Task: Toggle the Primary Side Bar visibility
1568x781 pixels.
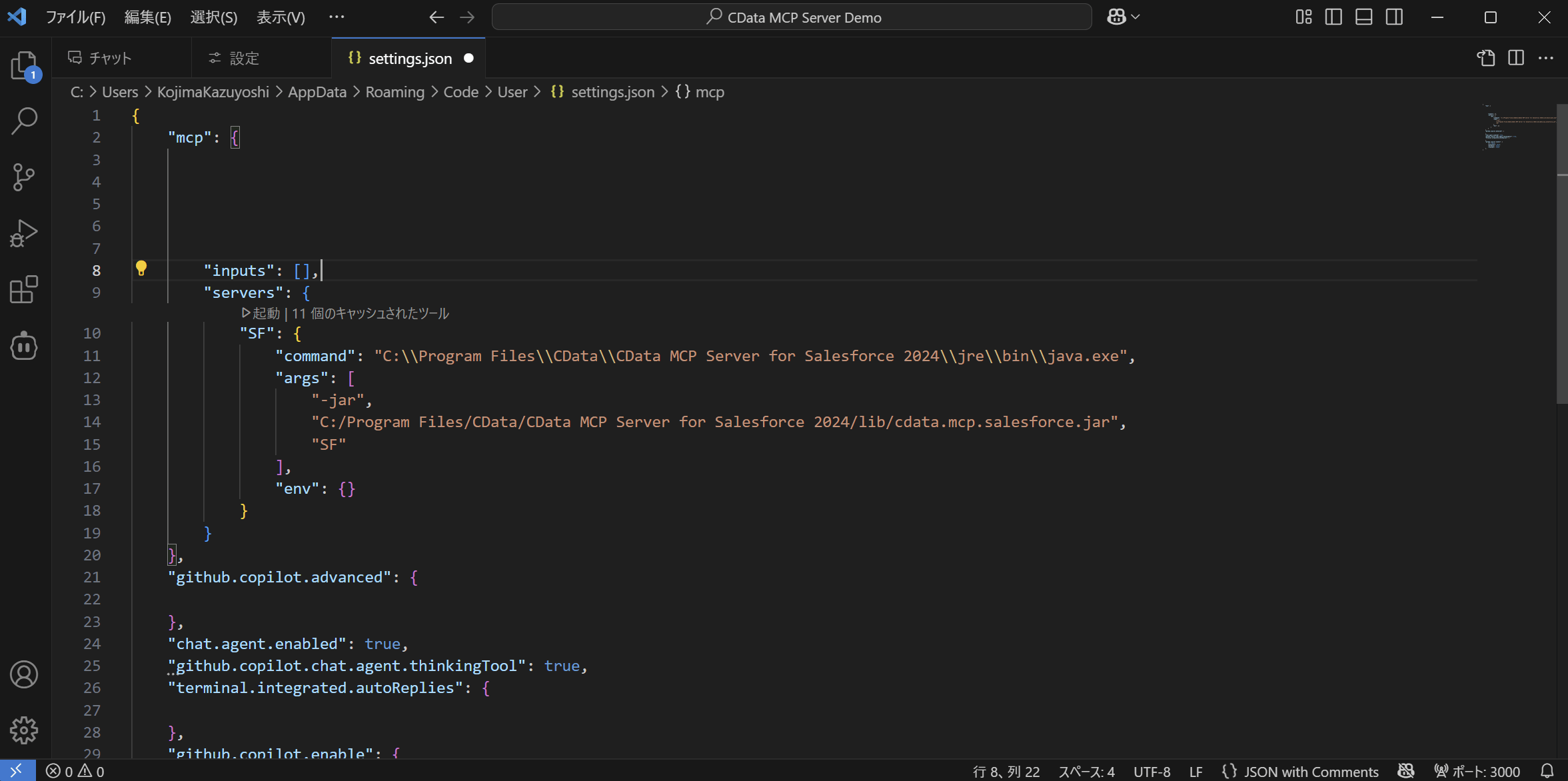Action: point(1333,17)
